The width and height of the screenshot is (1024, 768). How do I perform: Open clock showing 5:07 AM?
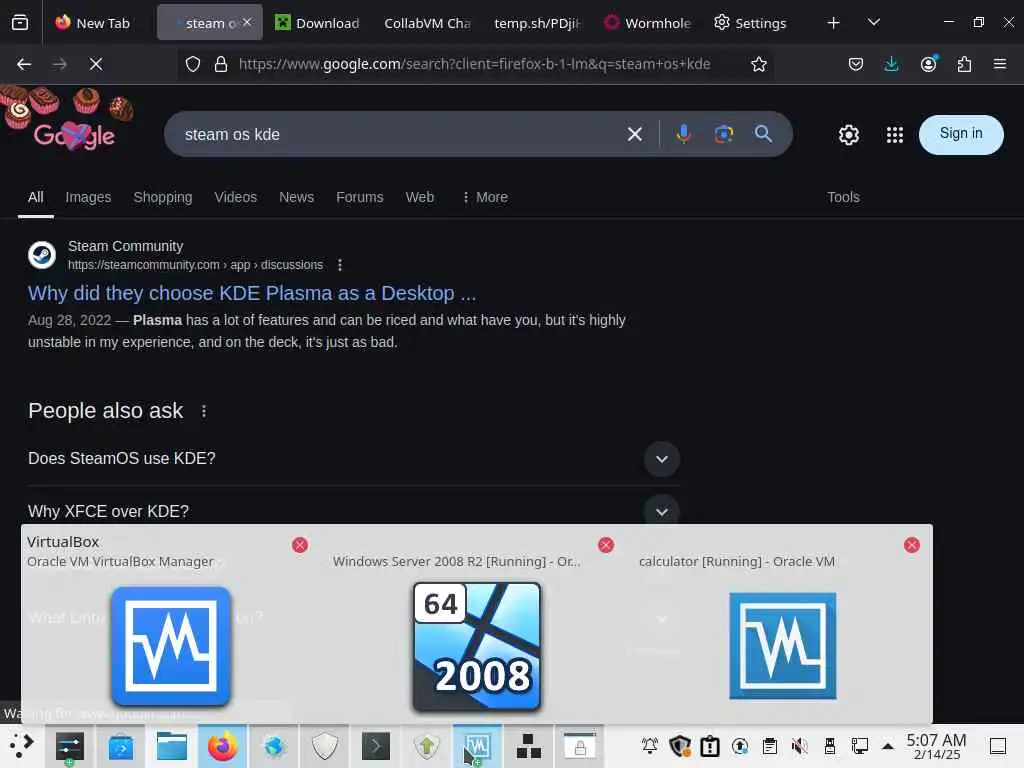point(936,746)
